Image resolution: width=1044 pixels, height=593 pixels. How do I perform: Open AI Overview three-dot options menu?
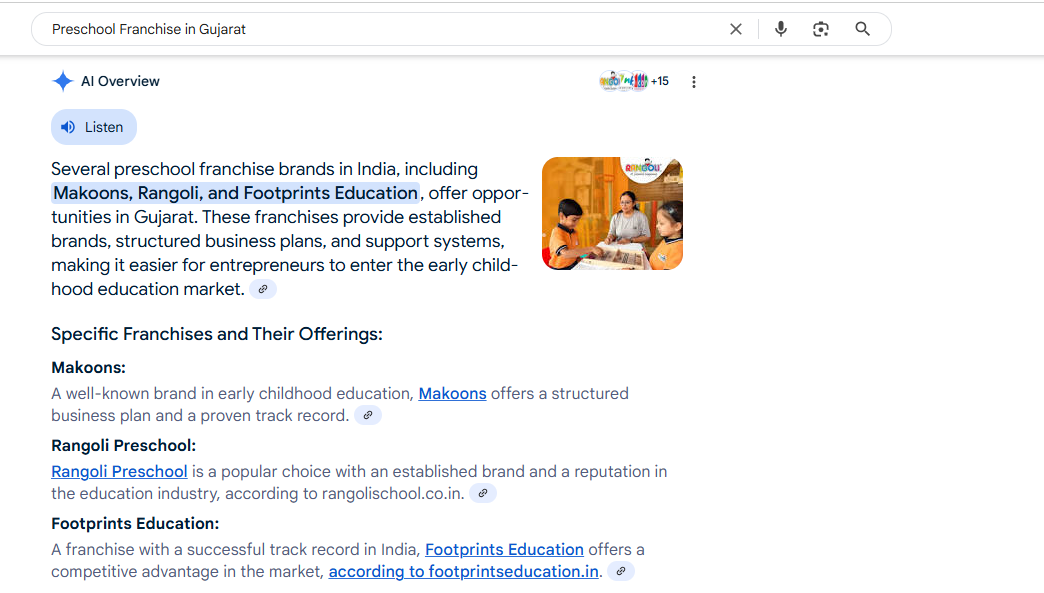(694, 82)
